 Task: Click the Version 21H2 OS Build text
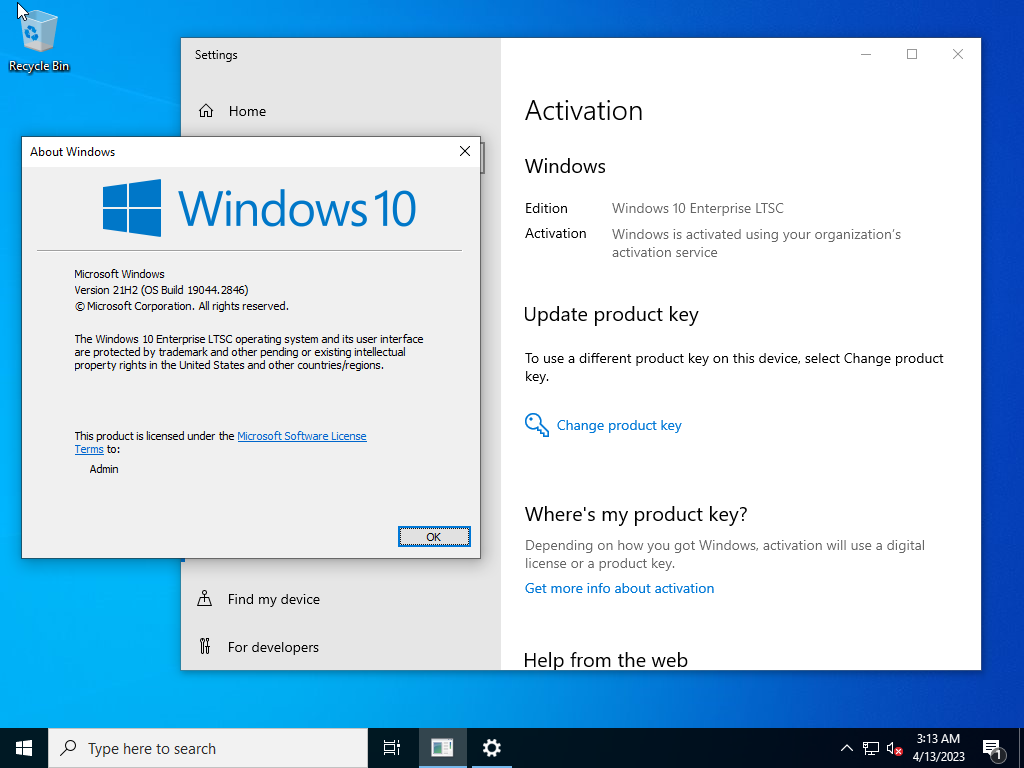(161, 290)
